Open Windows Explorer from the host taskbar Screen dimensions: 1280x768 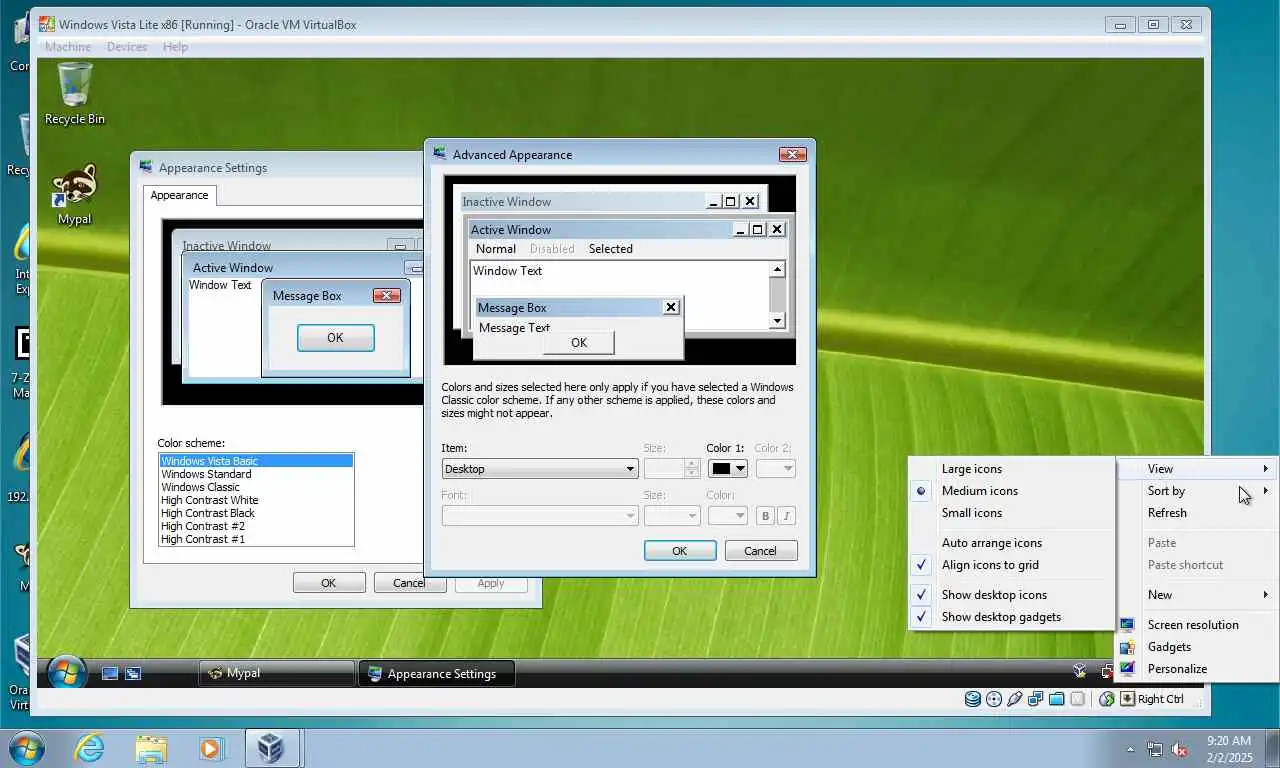click(x=151, y=748)
